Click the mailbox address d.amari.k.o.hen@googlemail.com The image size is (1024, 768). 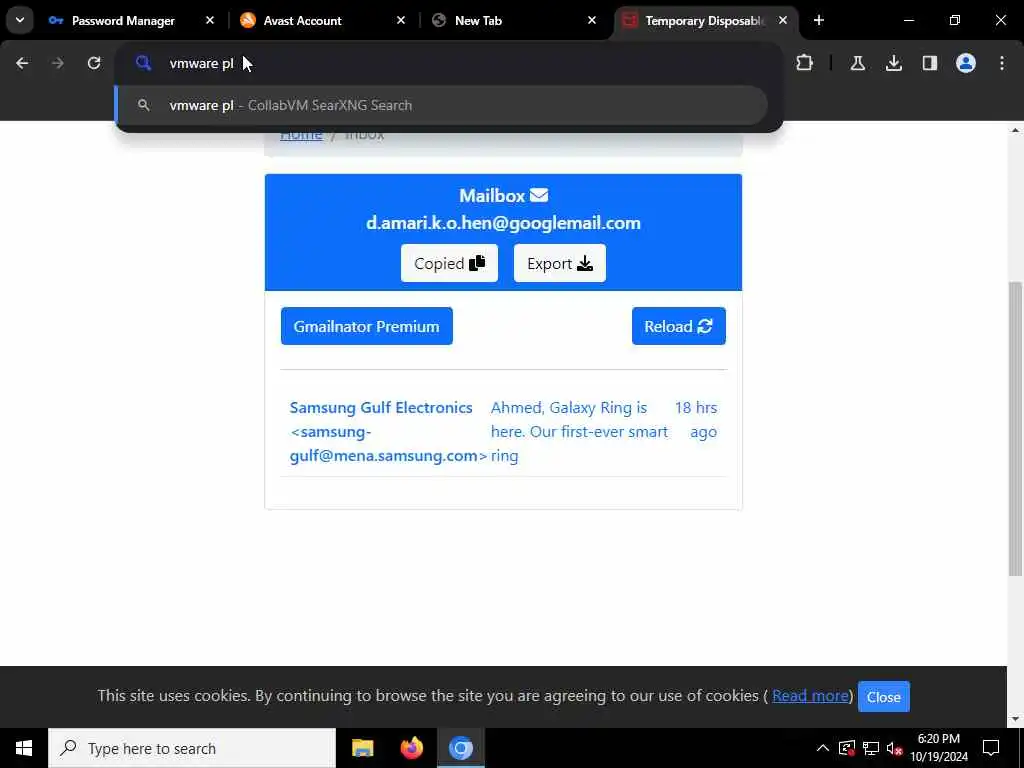(503, 223)
